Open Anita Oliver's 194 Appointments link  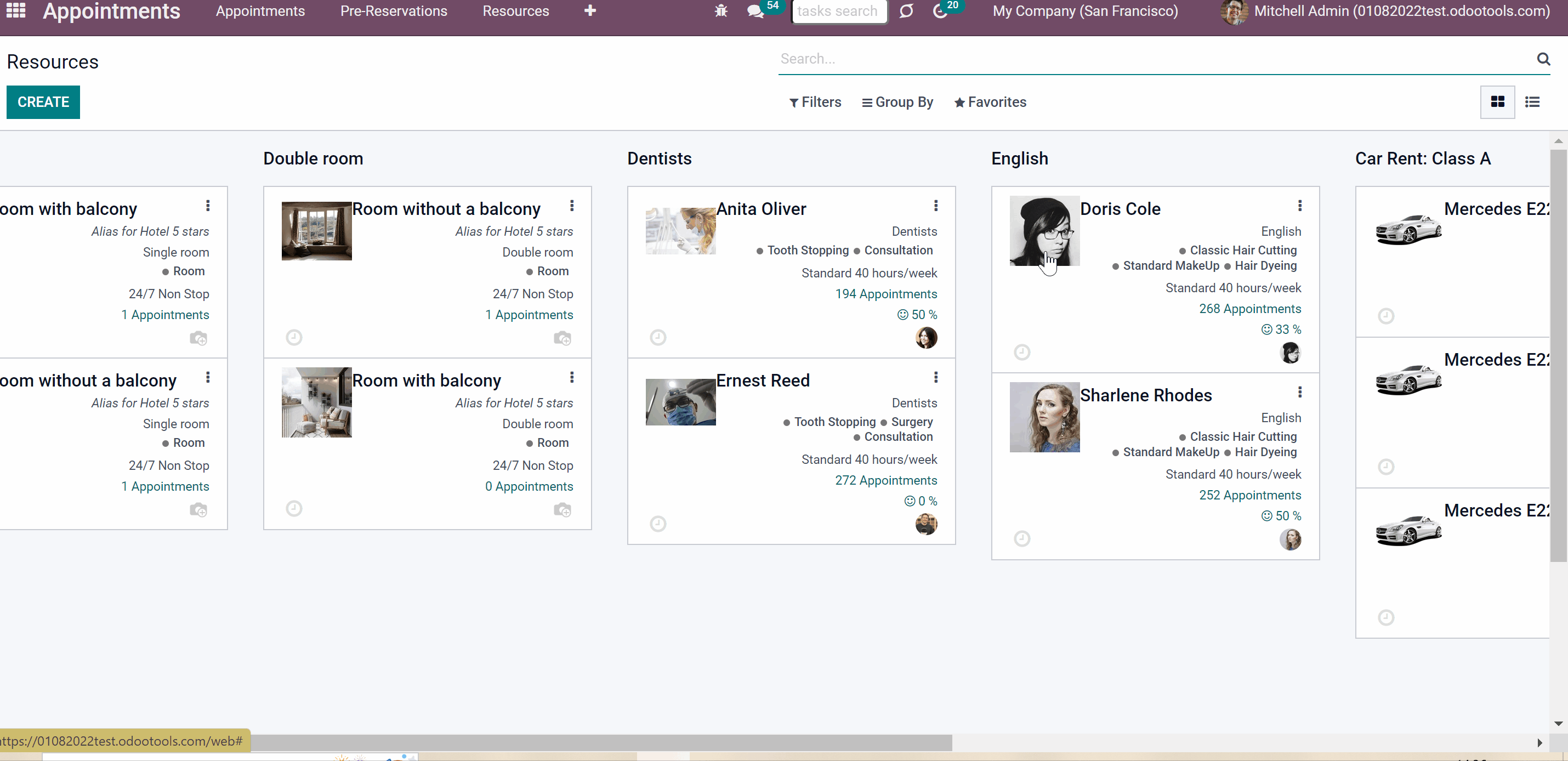click(885, 294)
